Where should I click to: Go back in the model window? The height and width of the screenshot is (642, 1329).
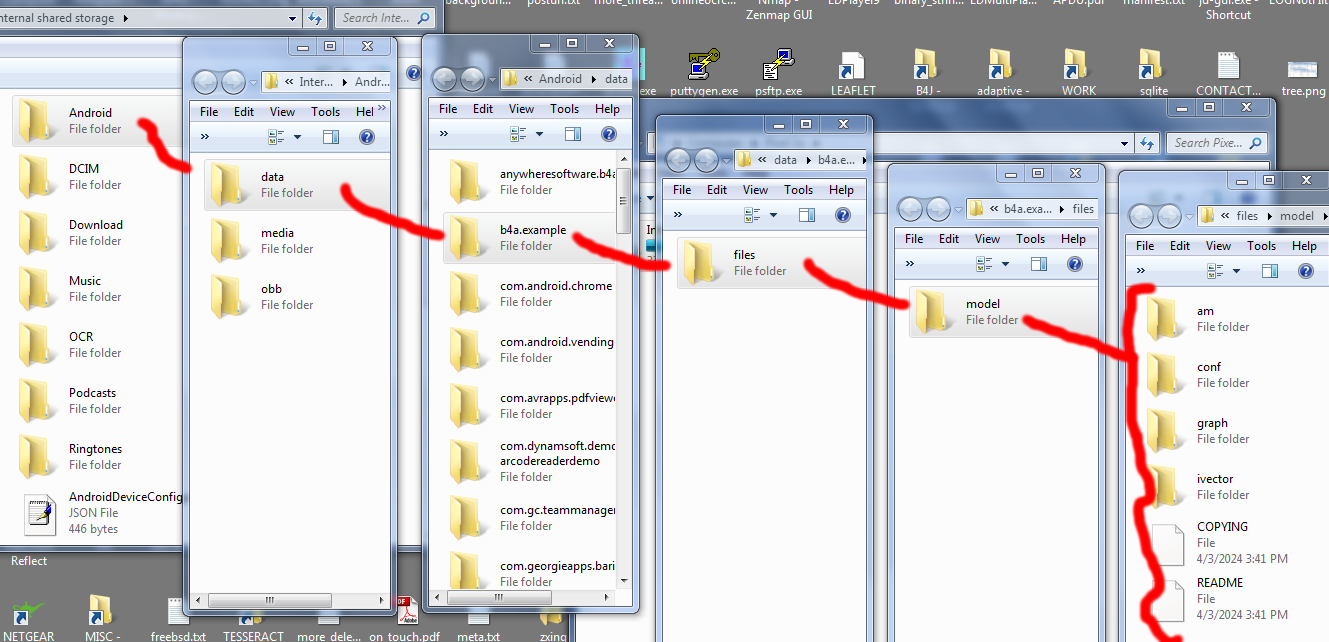1142,215
